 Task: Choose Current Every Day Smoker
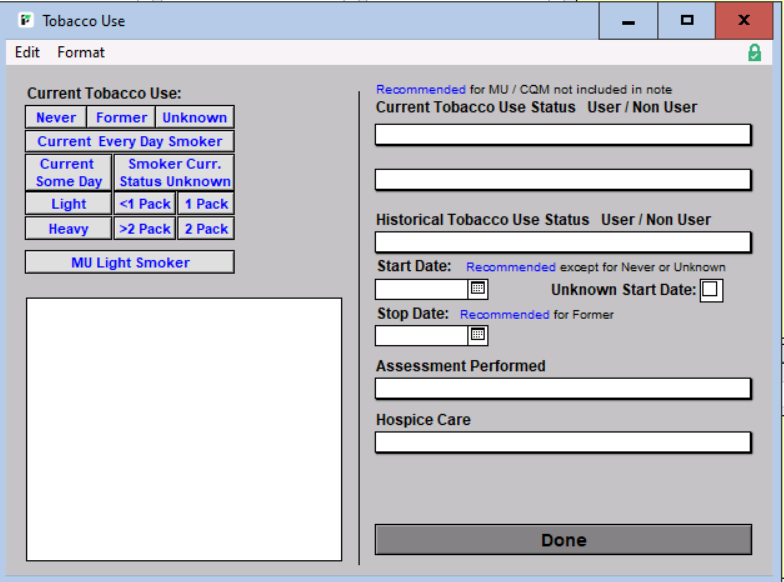pos(130,141)
